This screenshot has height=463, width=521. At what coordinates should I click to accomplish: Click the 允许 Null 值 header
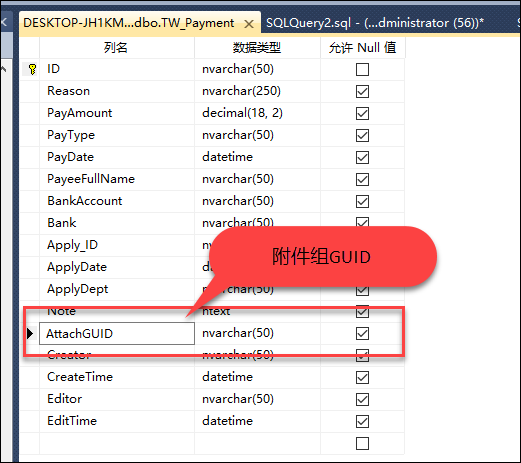362,48
